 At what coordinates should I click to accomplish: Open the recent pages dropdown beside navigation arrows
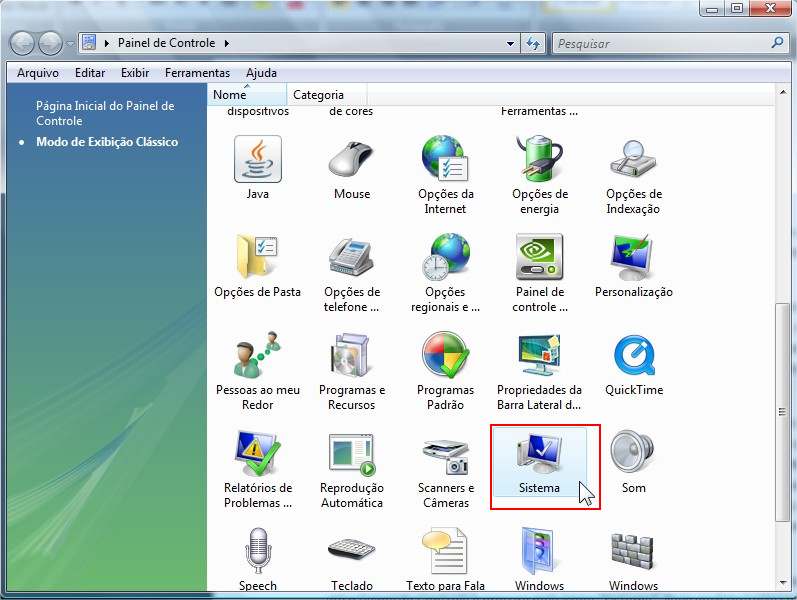[x=69, y=44]
